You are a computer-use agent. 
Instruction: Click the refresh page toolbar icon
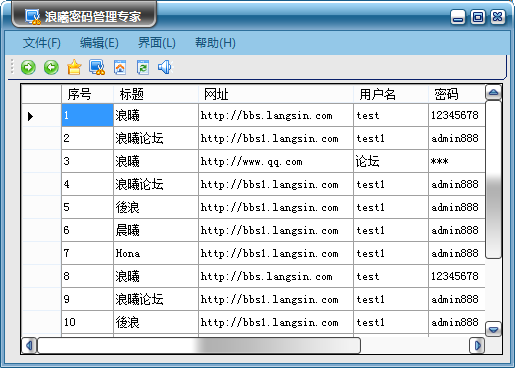pos(143,67)
